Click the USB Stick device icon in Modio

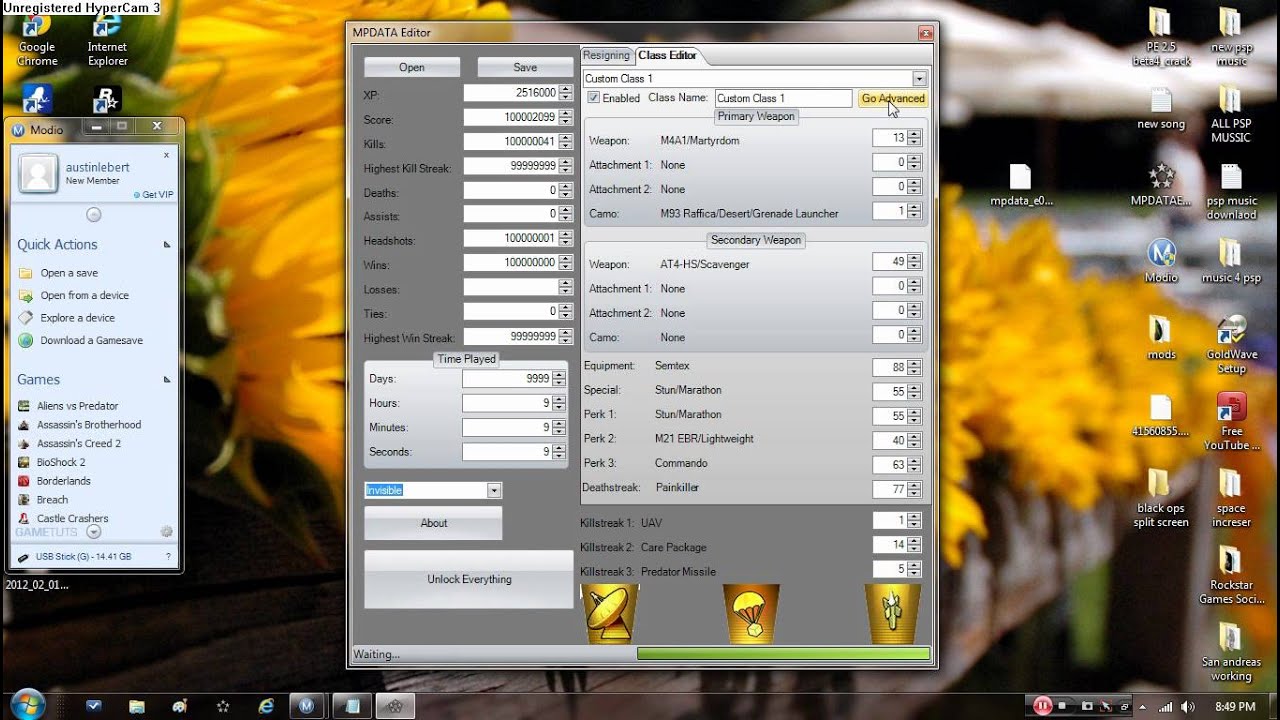tap(24, 557)
